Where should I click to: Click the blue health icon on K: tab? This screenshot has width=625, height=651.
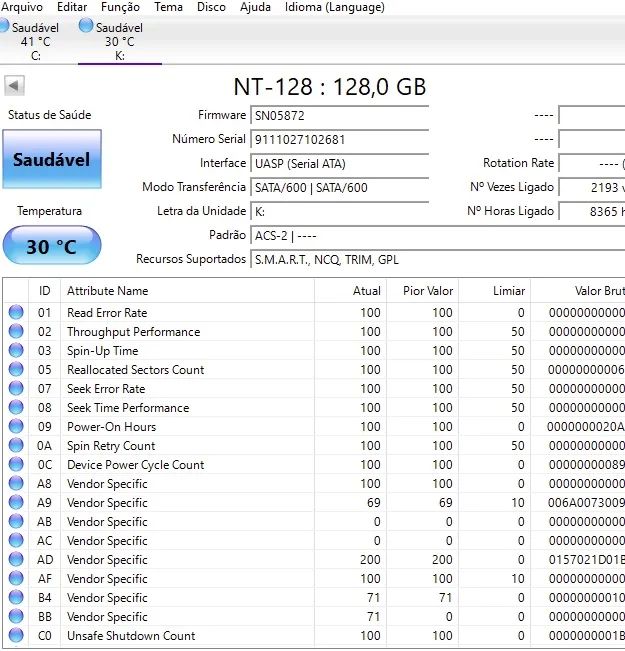click(86, 26)
